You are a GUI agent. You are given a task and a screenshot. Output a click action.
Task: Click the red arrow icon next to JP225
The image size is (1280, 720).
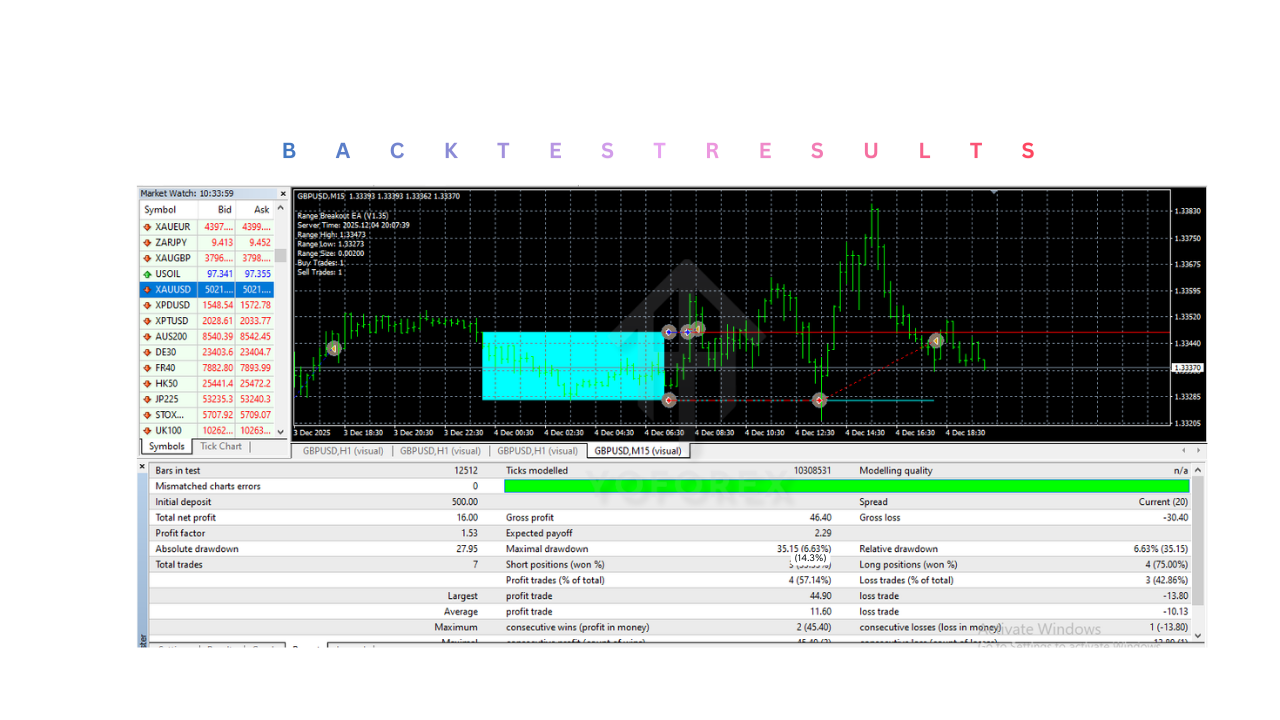[x=148, y=399]
